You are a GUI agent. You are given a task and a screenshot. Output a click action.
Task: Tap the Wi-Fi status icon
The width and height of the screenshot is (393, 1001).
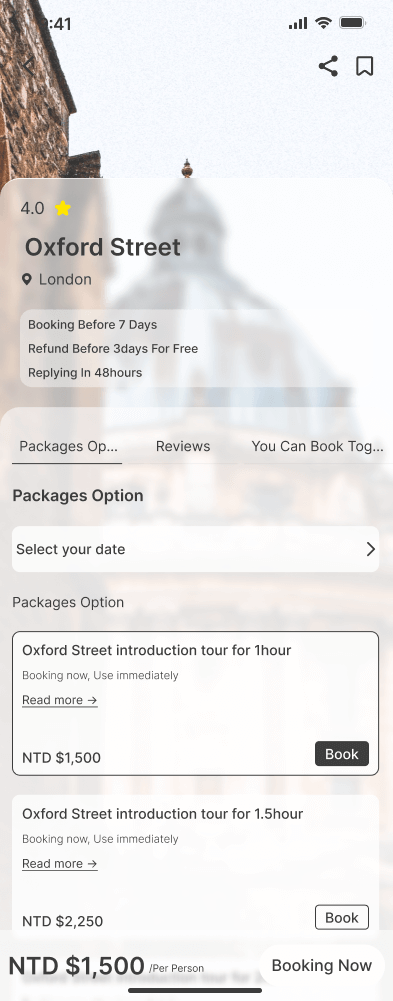tap(324, 24)
